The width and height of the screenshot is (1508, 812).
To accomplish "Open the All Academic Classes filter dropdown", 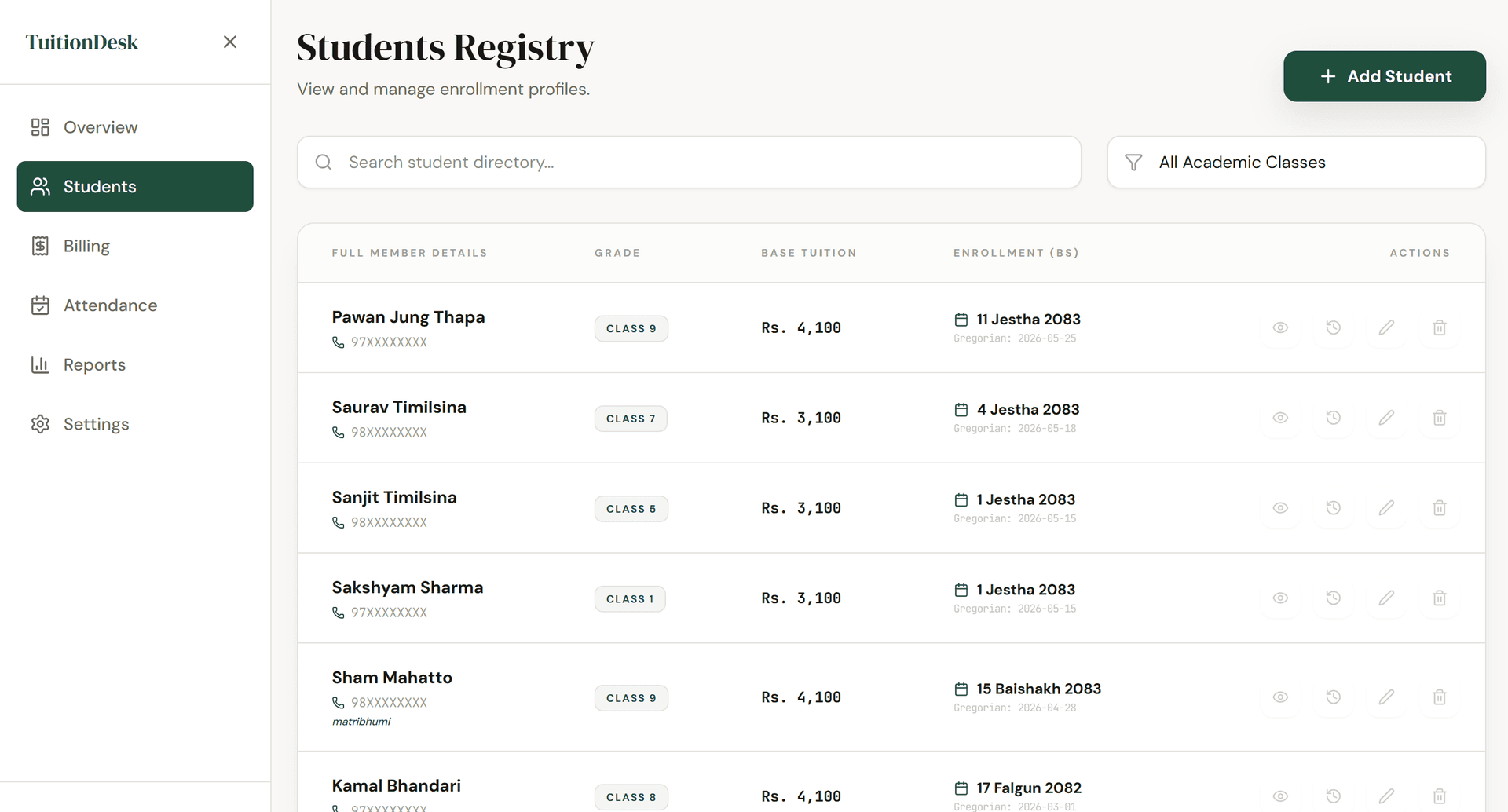I will coord(1296,163).
